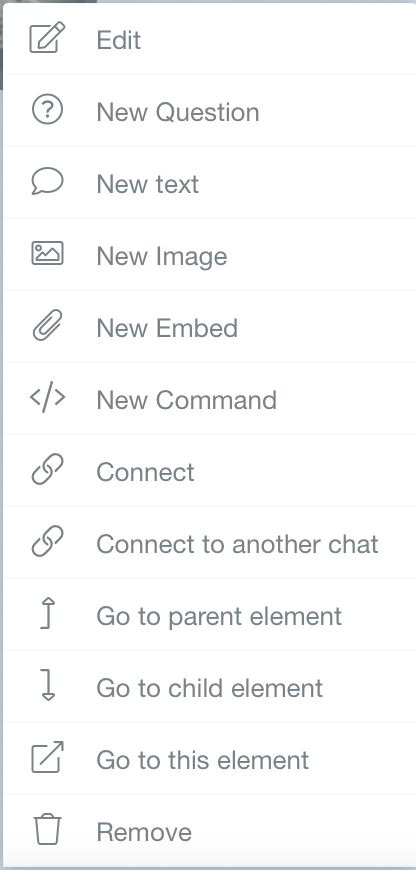The width and height of the screenshot is (416, 870).
Task: Click chain icon next to Connect to another chat
Action: tap(47, 542)
